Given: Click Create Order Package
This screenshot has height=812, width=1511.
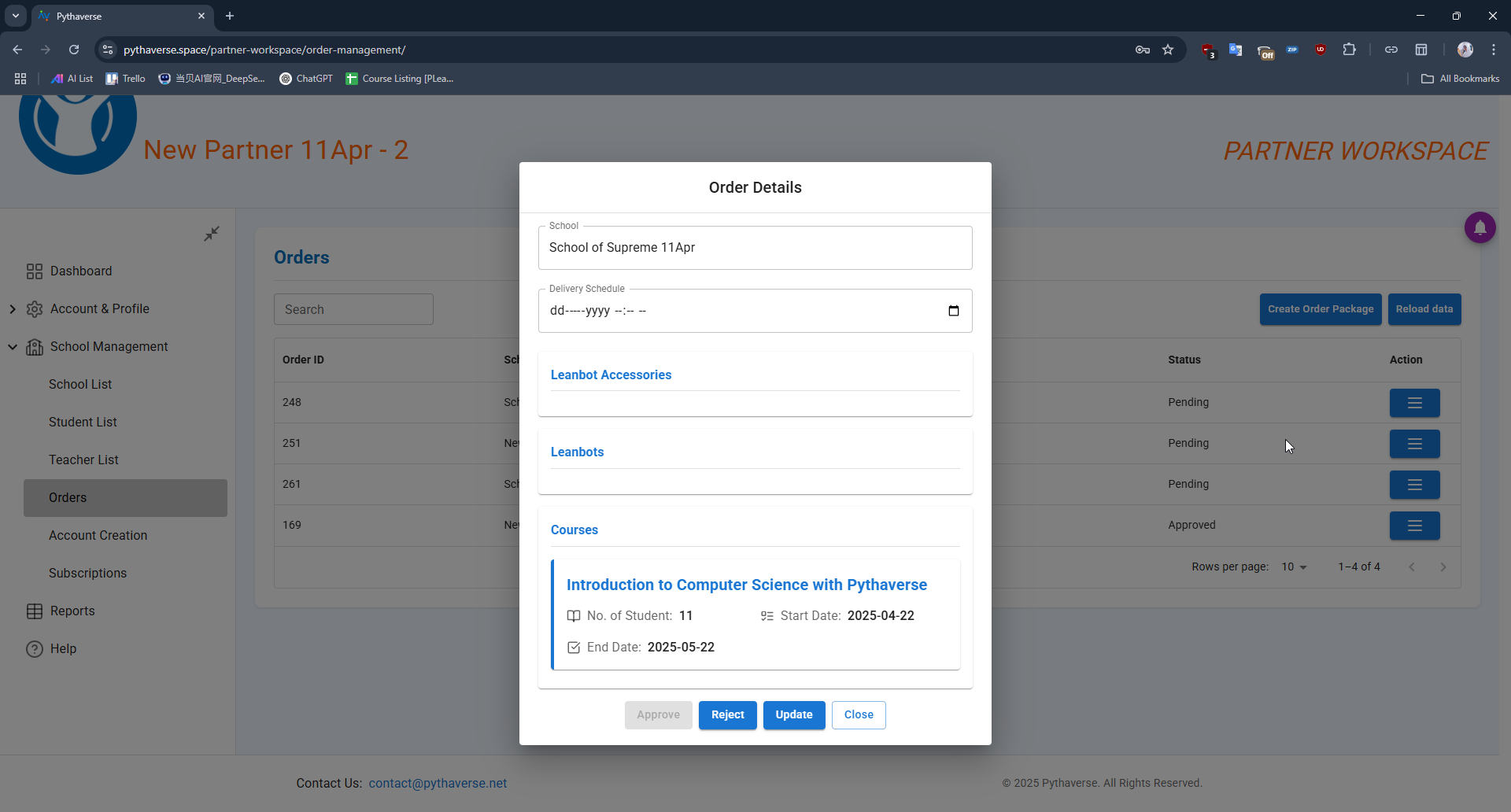Looking at the screenshot, I should point(1321,309).
